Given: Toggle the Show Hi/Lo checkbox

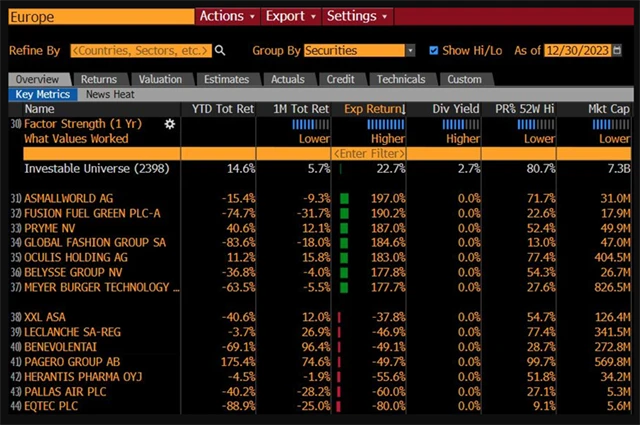Looking at the screenshot, I should [x=433, y=50].
